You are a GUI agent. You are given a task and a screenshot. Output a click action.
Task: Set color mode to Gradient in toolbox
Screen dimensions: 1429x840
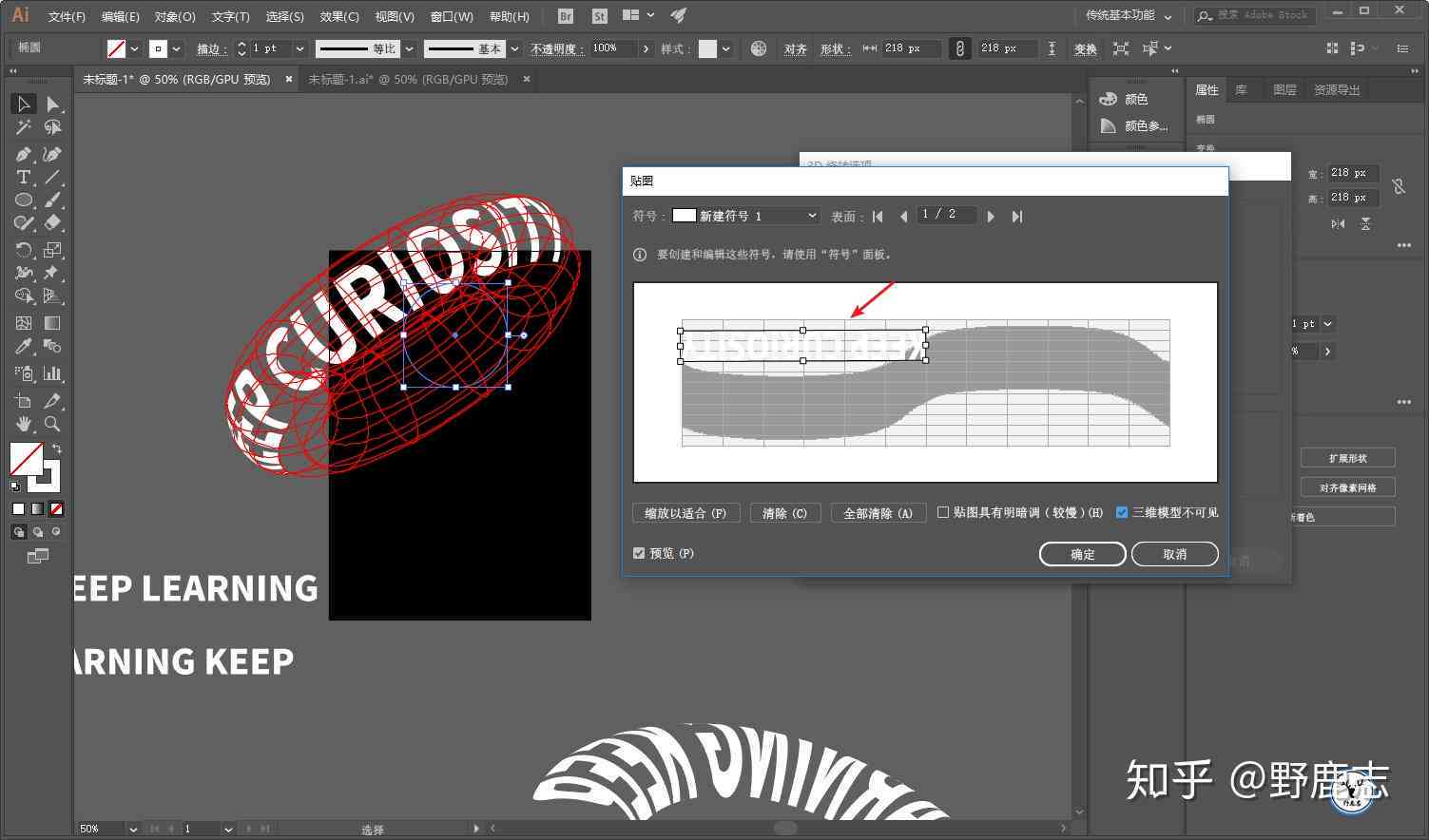37,509
